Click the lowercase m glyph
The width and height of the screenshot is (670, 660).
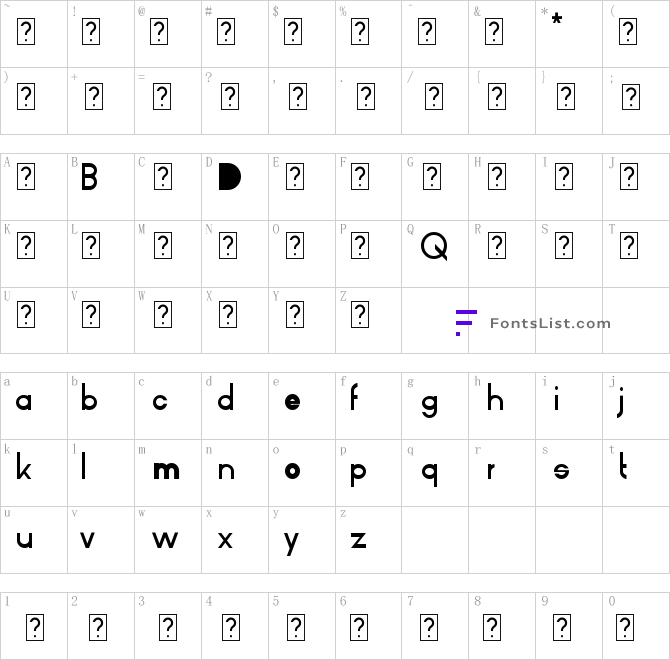165,470
